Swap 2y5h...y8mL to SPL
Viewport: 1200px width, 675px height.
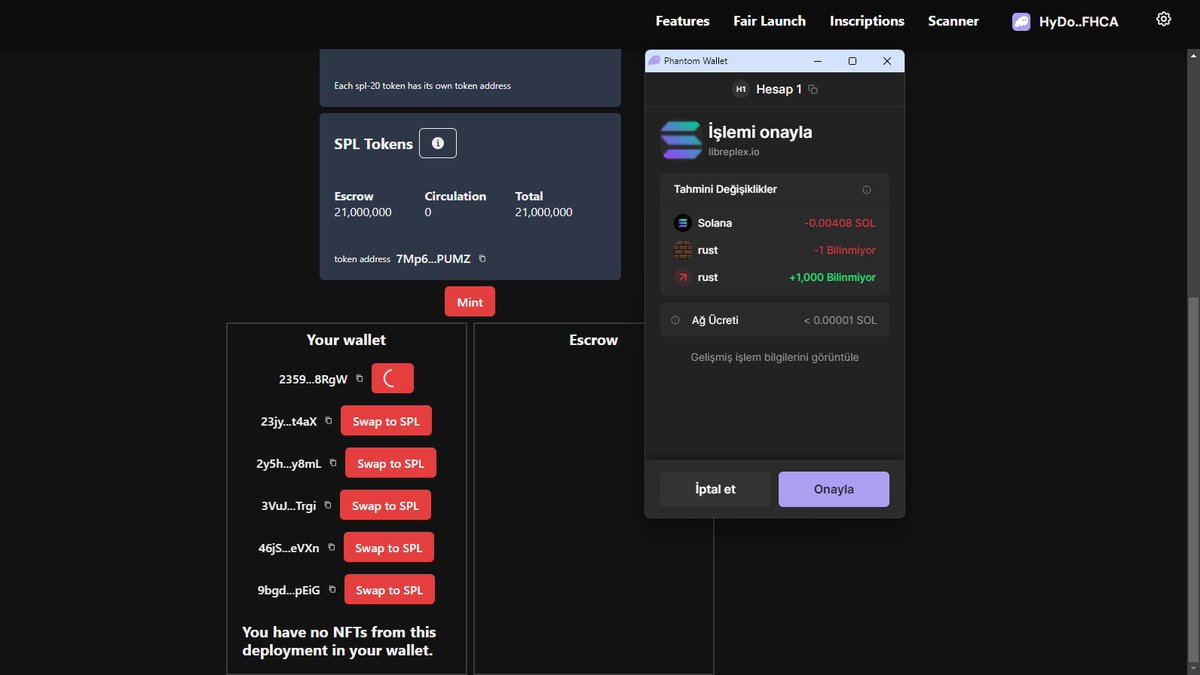(x=391, y=463)
